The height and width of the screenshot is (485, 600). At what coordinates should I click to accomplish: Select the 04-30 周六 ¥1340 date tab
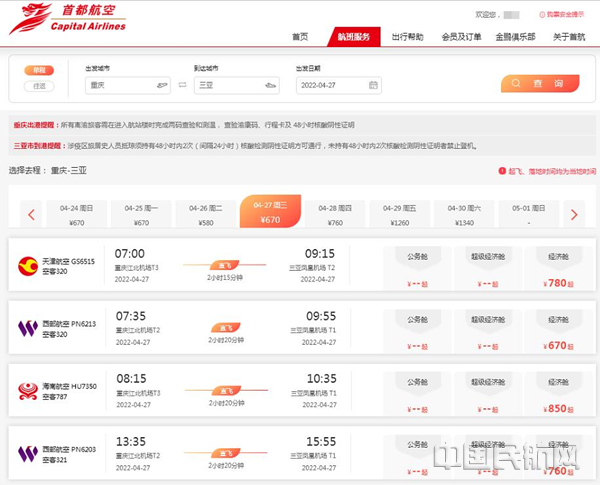tap(465, 215)
